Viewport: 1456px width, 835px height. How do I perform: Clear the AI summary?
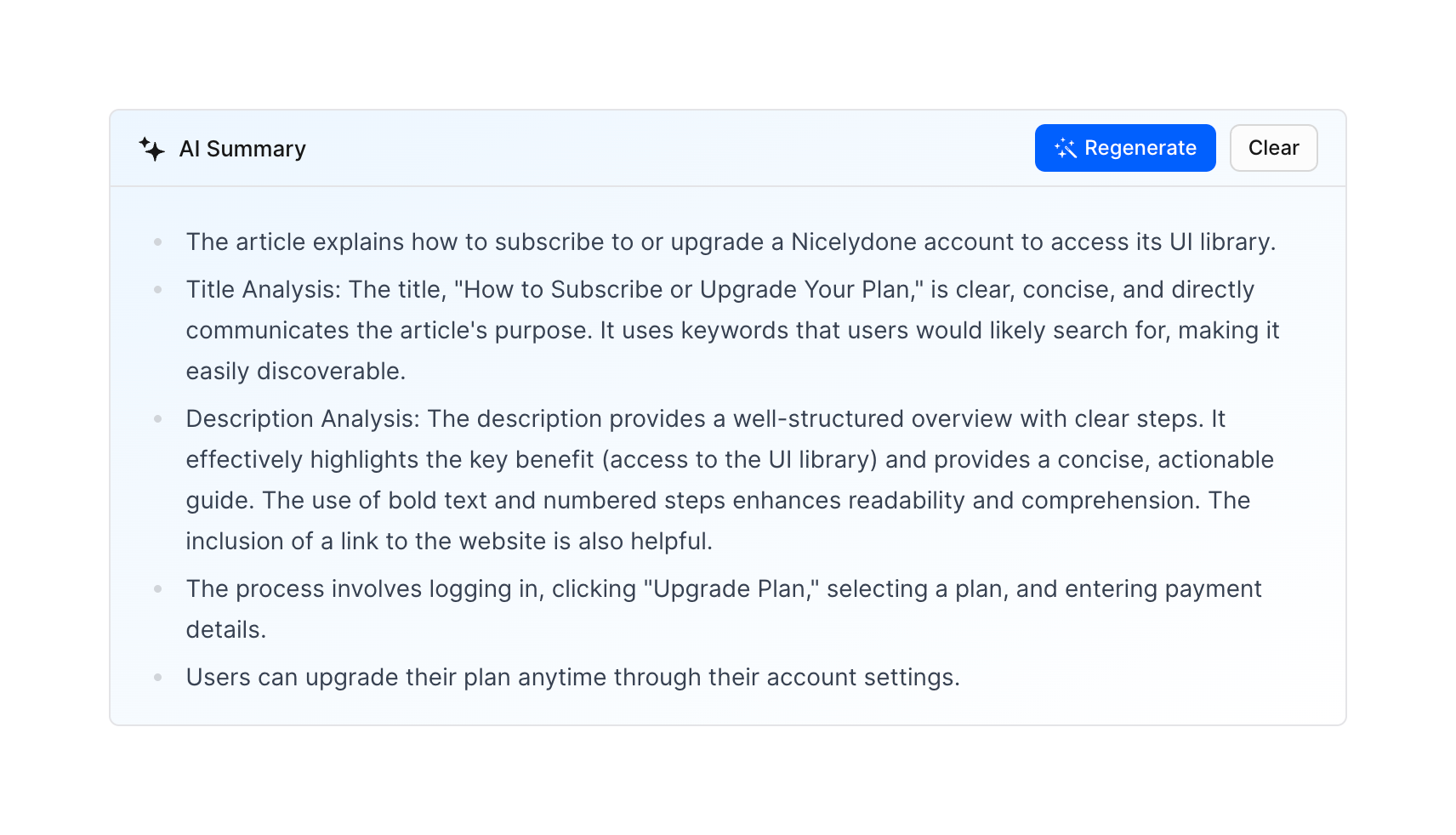pyautogui.click(x=1272, y=148)
